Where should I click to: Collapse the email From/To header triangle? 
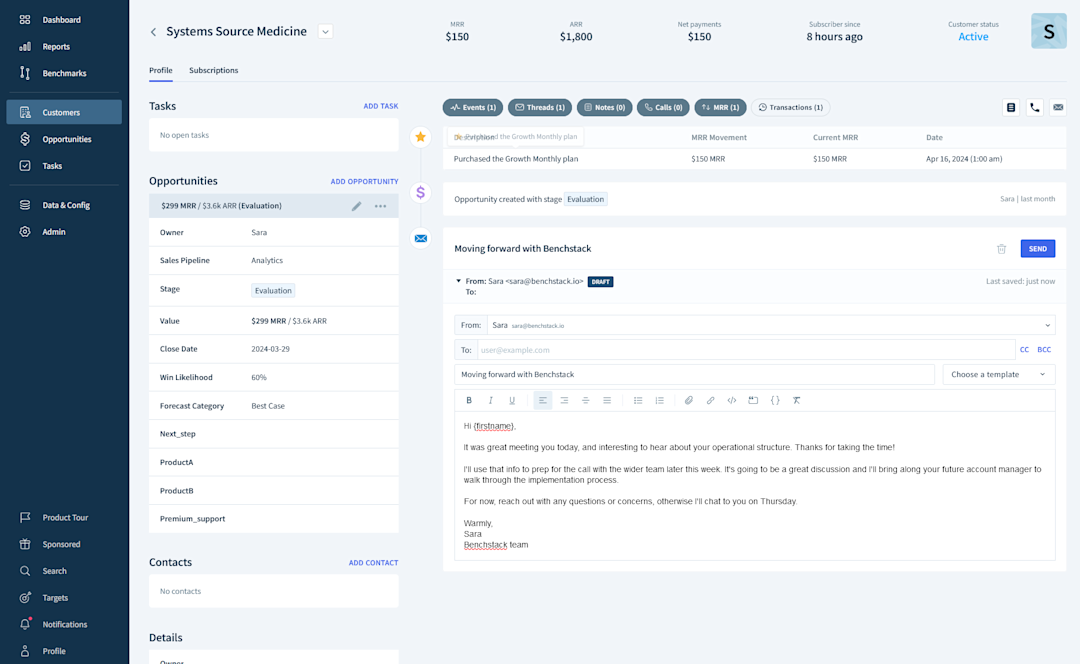tap(458, 281)
